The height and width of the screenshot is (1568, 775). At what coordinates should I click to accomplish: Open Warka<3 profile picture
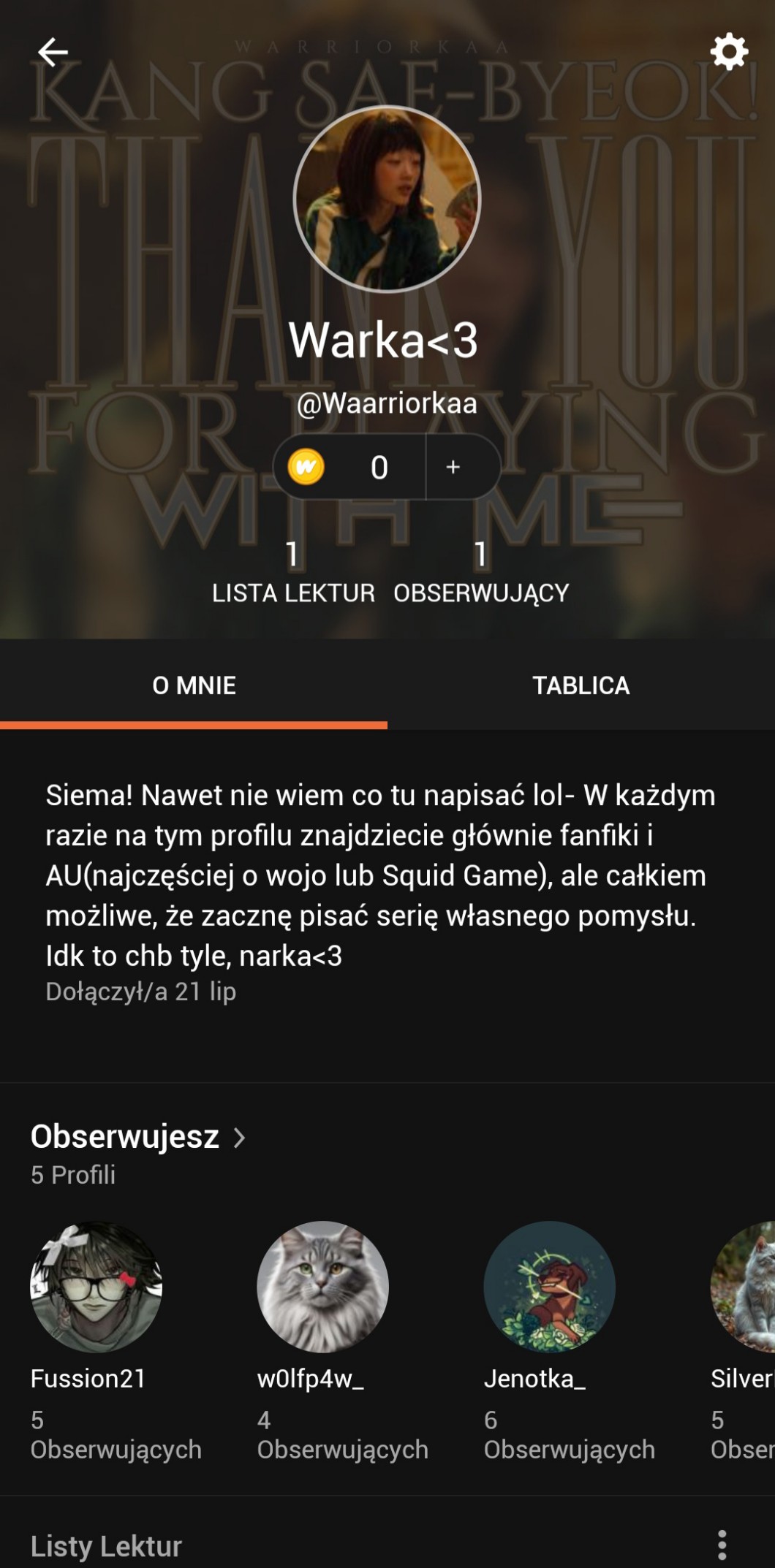point(387,199)
